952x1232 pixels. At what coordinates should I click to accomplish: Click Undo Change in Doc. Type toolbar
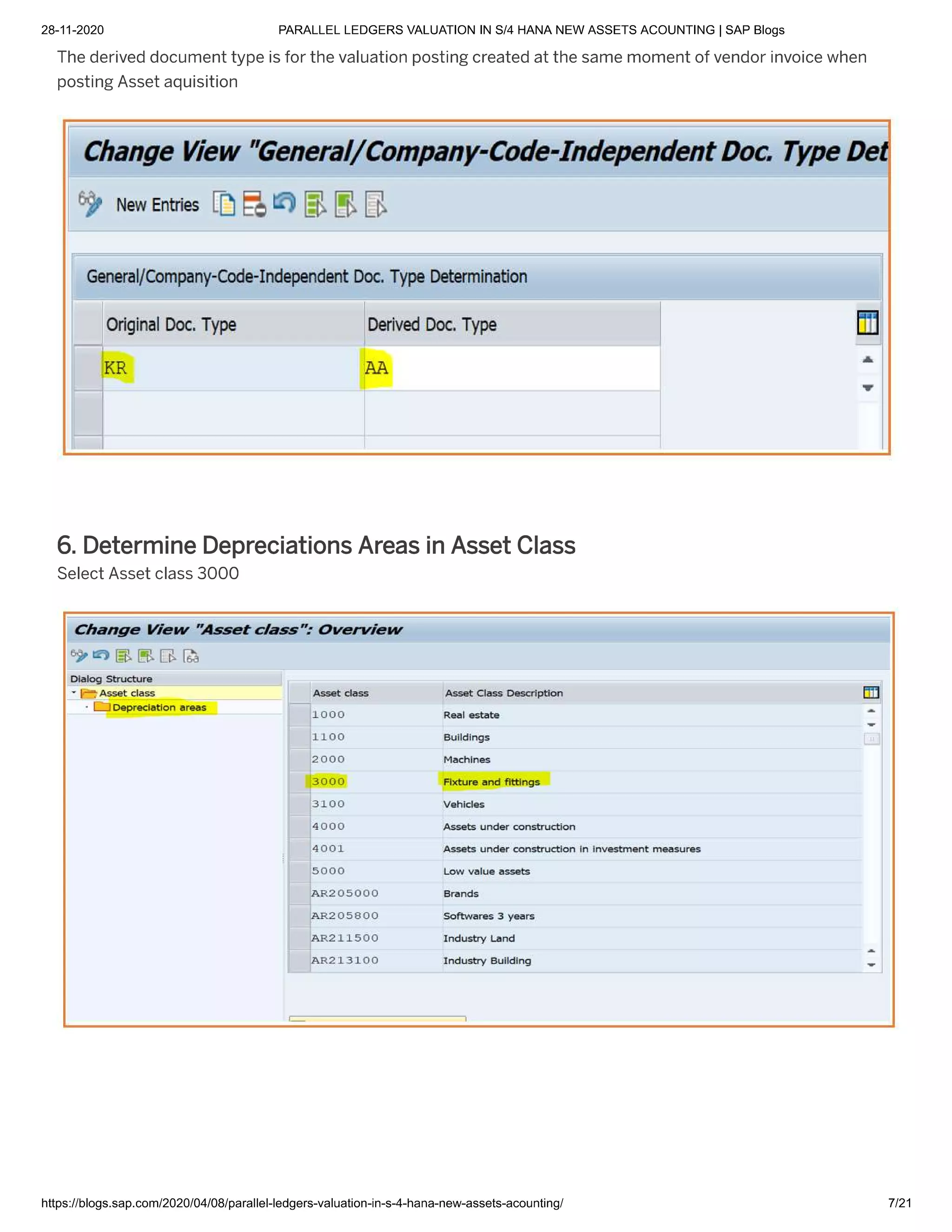pos(284,203)
